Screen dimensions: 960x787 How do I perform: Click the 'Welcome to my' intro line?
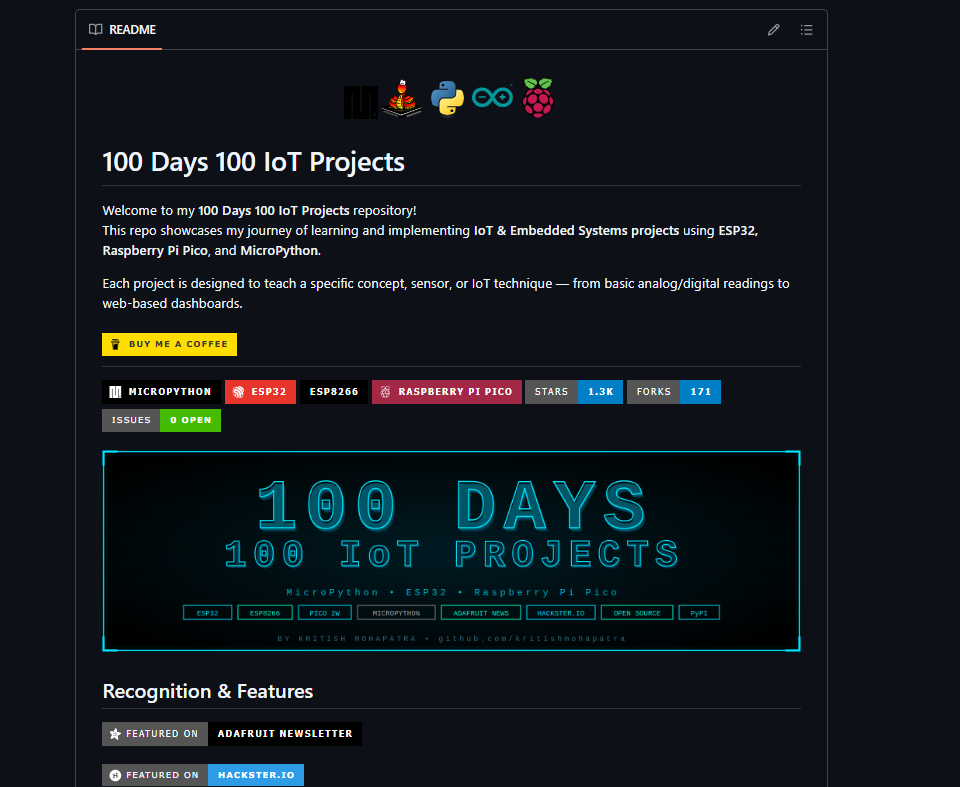[x=259, y=211]
